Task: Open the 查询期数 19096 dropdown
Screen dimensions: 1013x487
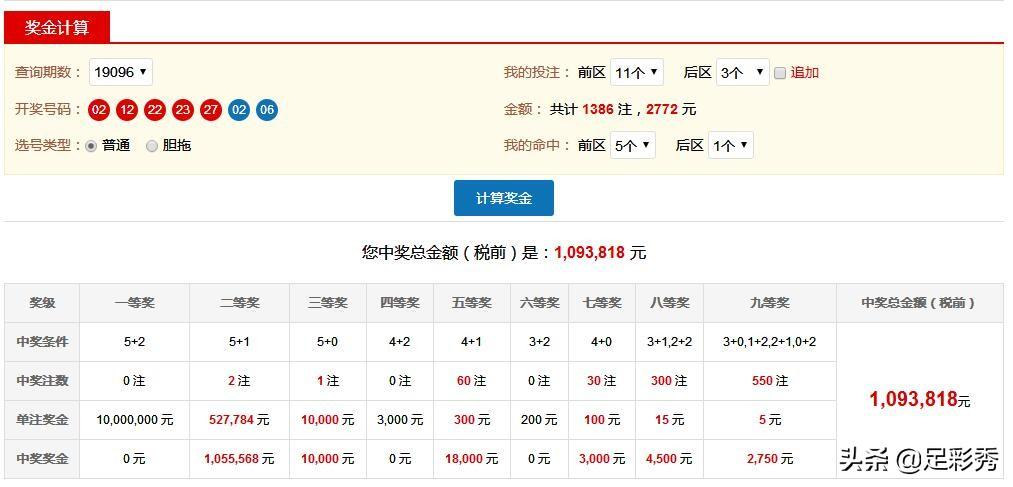Action: (x=121, y=72)
